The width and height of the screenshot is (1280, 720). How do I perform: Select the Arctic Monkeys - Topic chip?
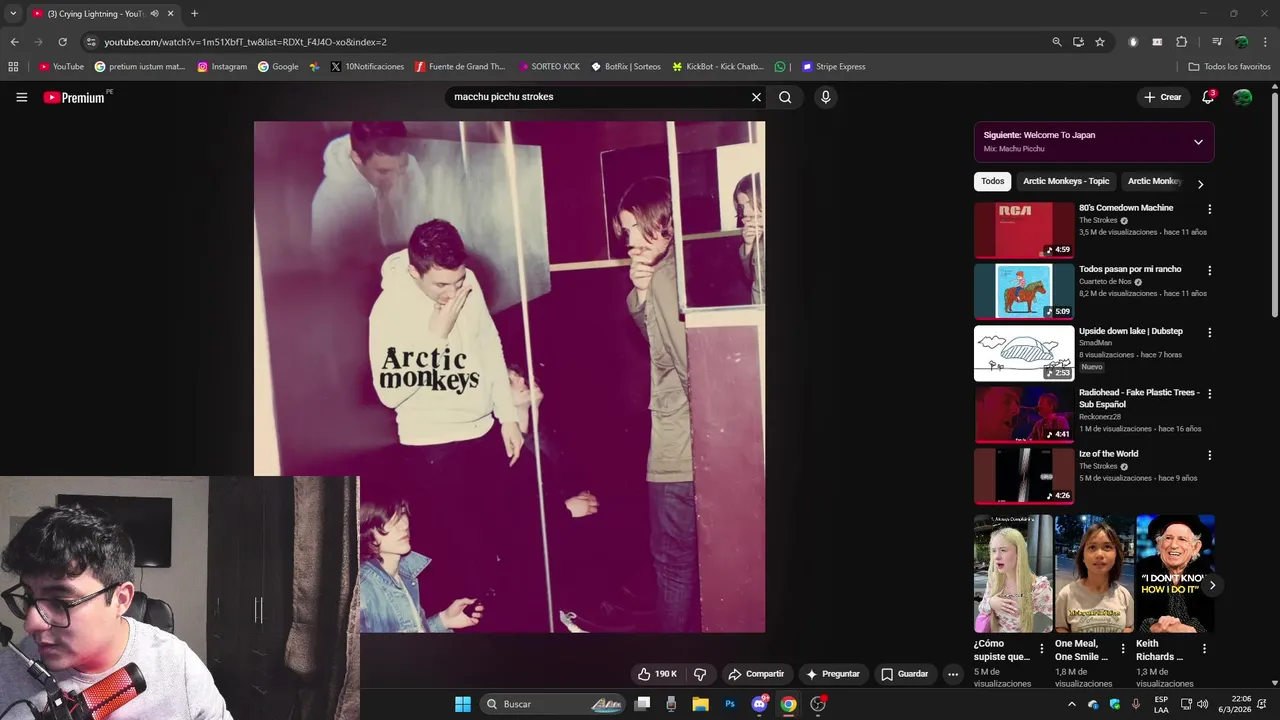1066,181
